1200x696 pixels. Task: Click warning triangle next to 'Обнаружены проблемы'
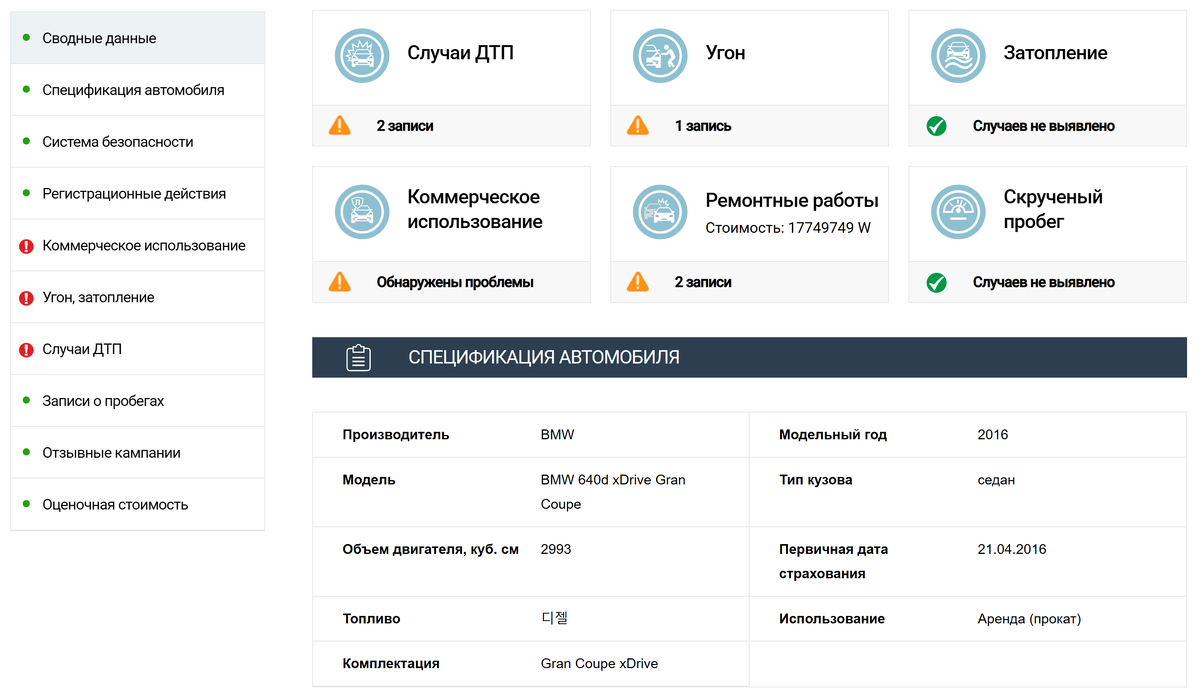point(340,282)
